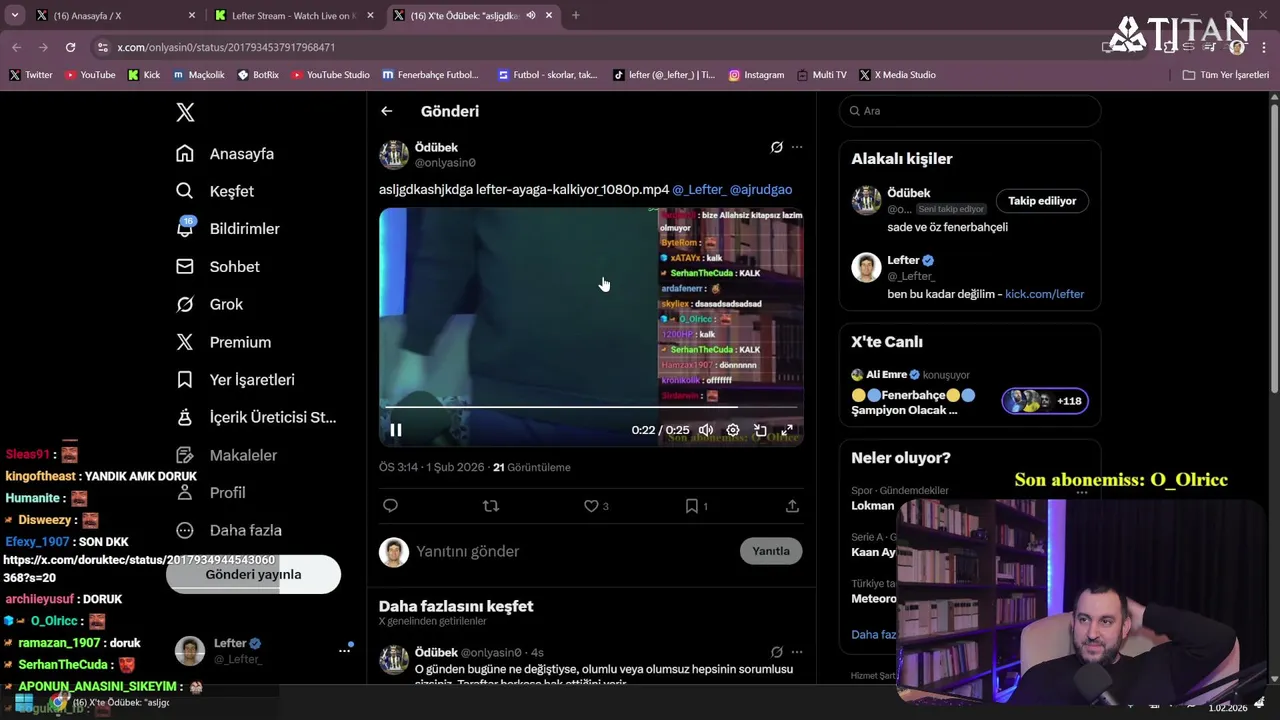The height and width of the screenshot is (720, 1280).
Task: Open BotRix bookmark
Action: (258, 75)
